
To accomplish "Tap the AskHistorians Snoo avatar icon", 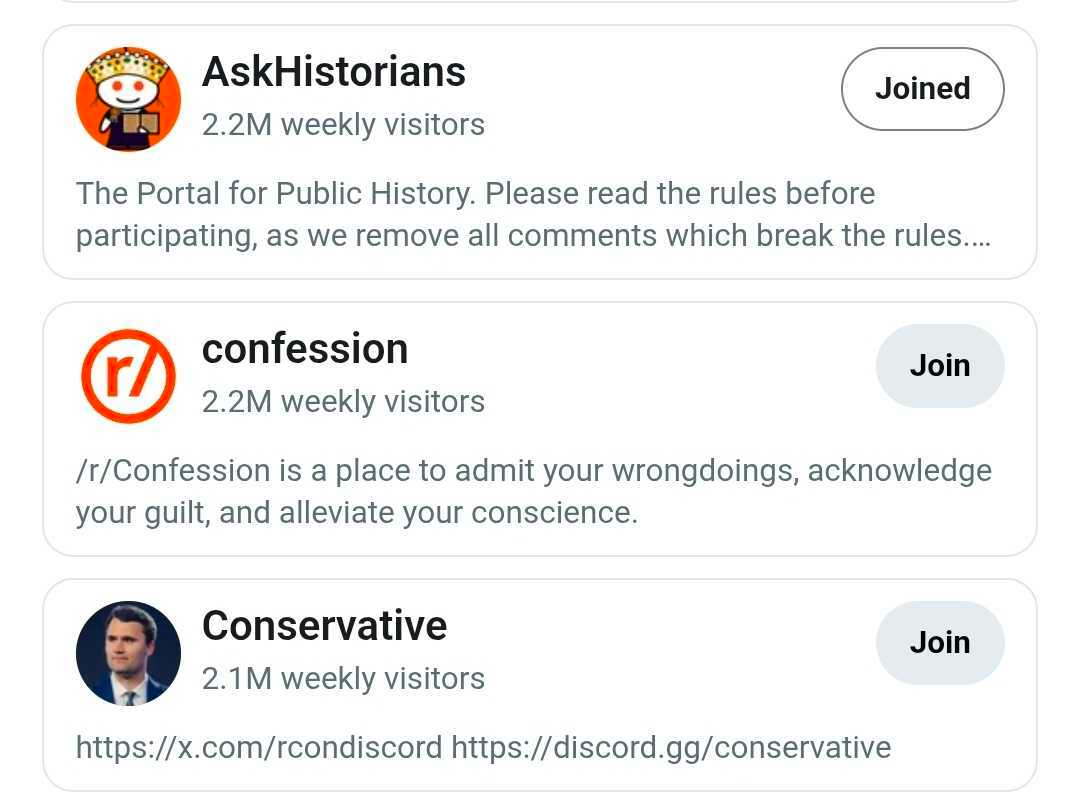I will (x=128, y=98).
